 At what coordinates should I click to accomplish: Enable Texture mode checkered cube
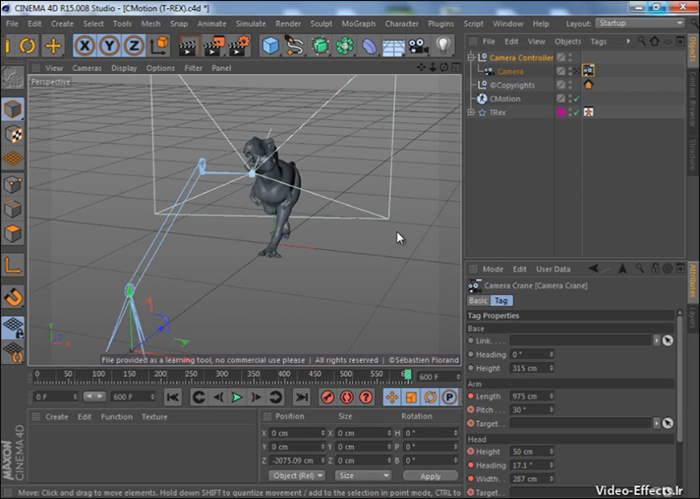13,134
